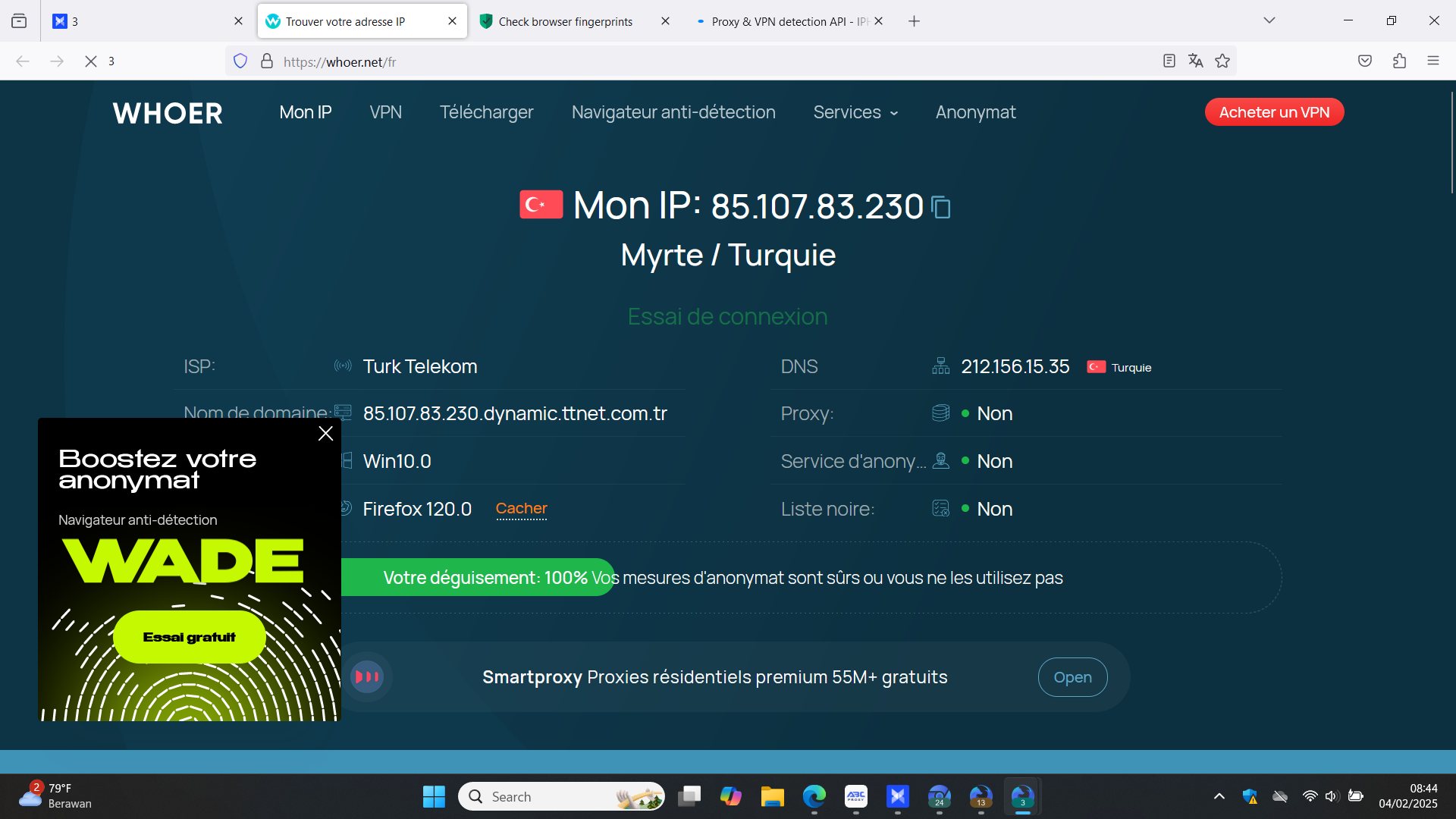Open File Explorer from the taskbar

click(x=772, y=796)
